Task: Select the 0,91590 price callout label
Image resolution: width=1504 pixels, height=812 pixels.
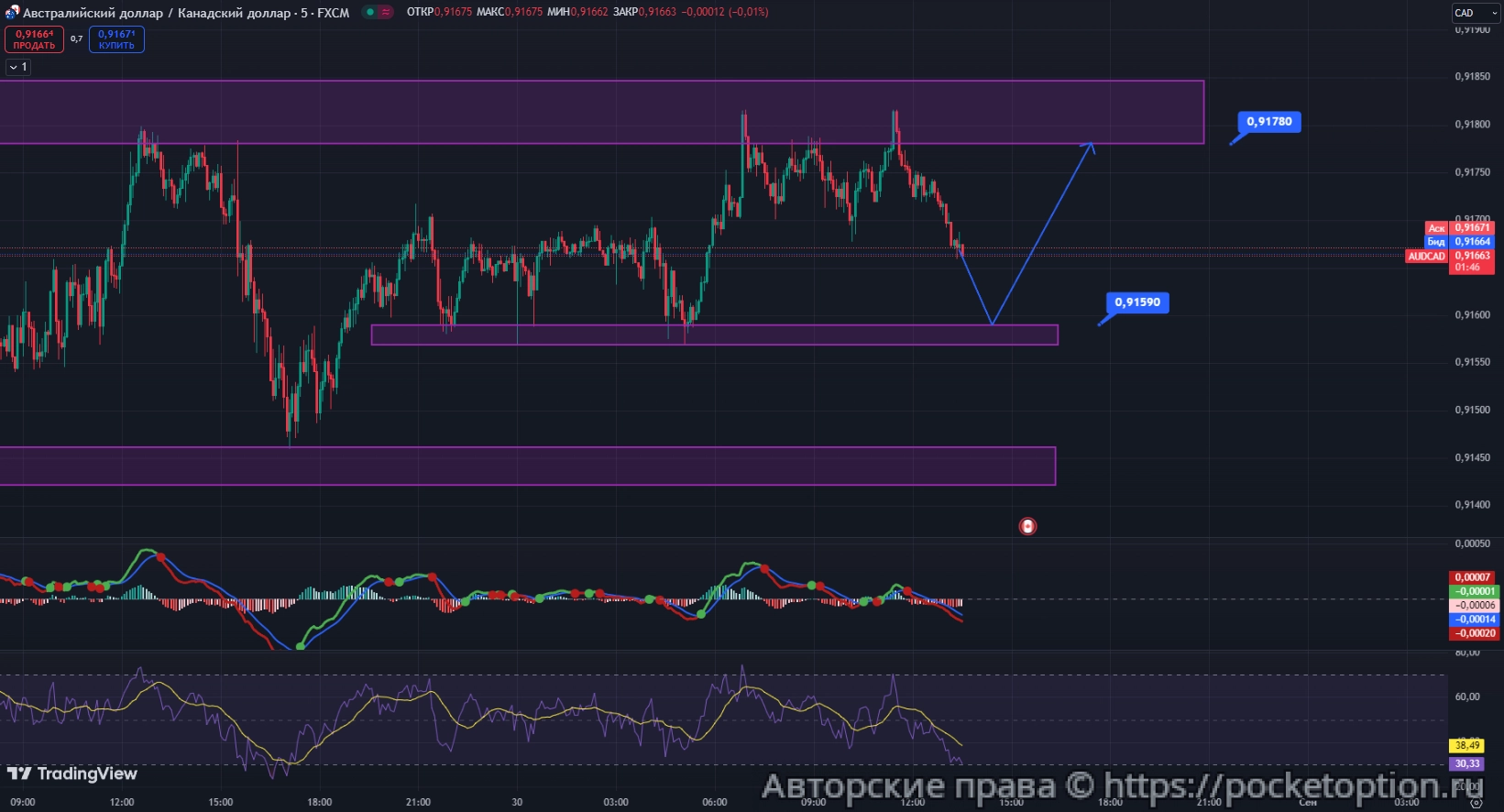Action: click(x=1136, y=302)
